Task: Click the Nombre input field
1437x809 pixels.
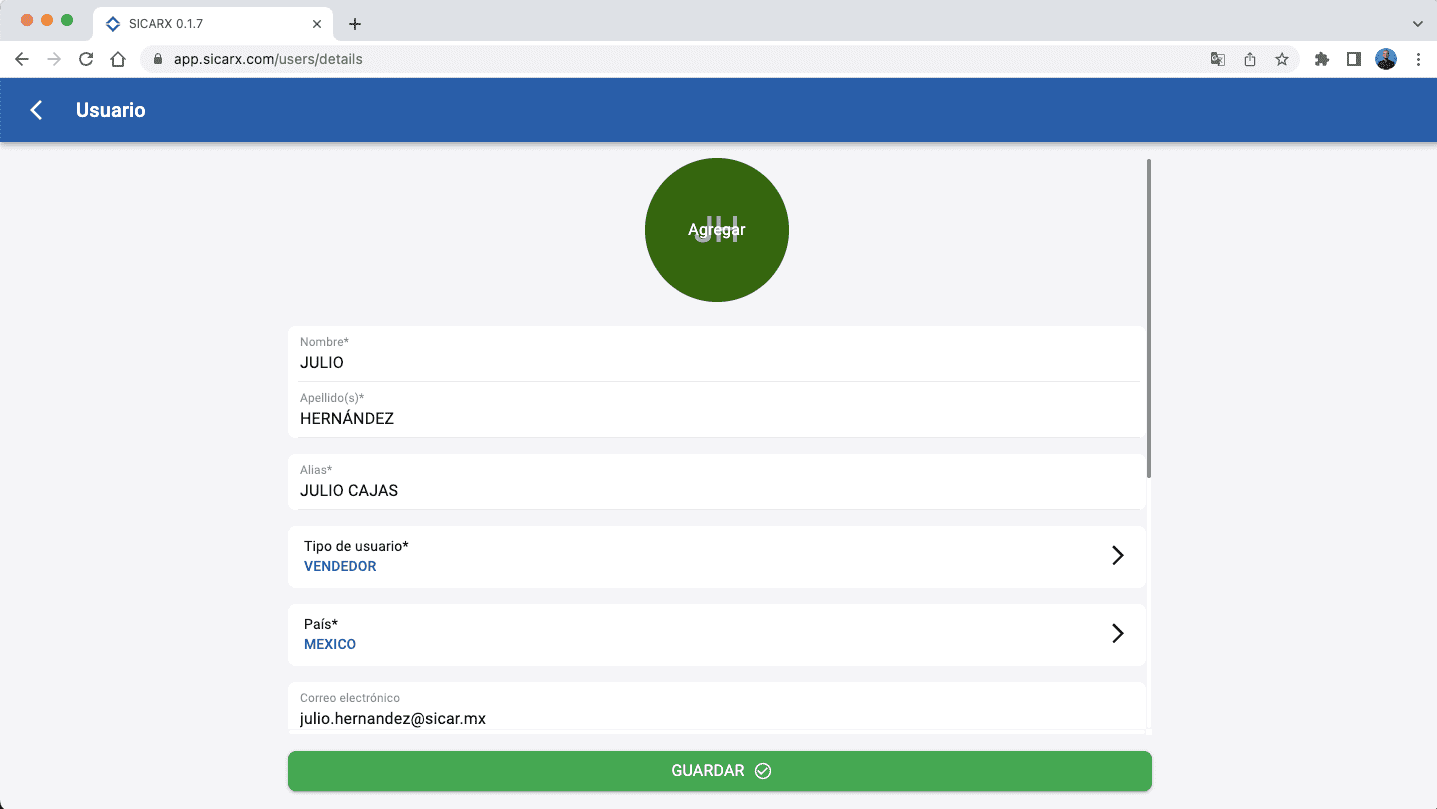Action: (716, 362)
